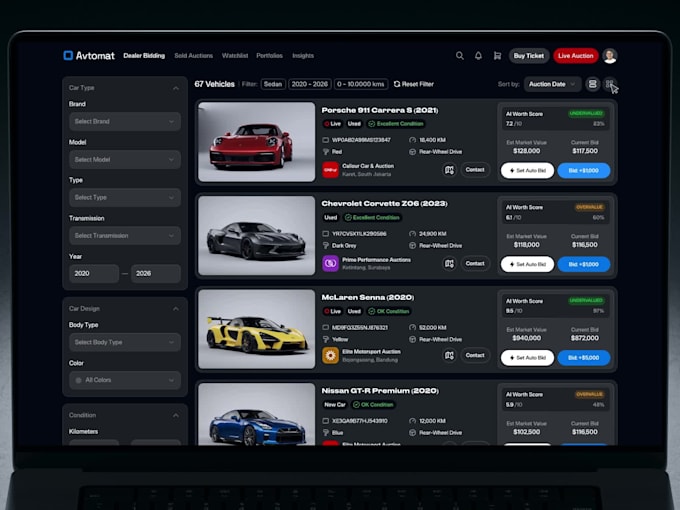The width and height of the screenshot is (680, 510).
Task: Open the search icon in header
Action: 460,56
